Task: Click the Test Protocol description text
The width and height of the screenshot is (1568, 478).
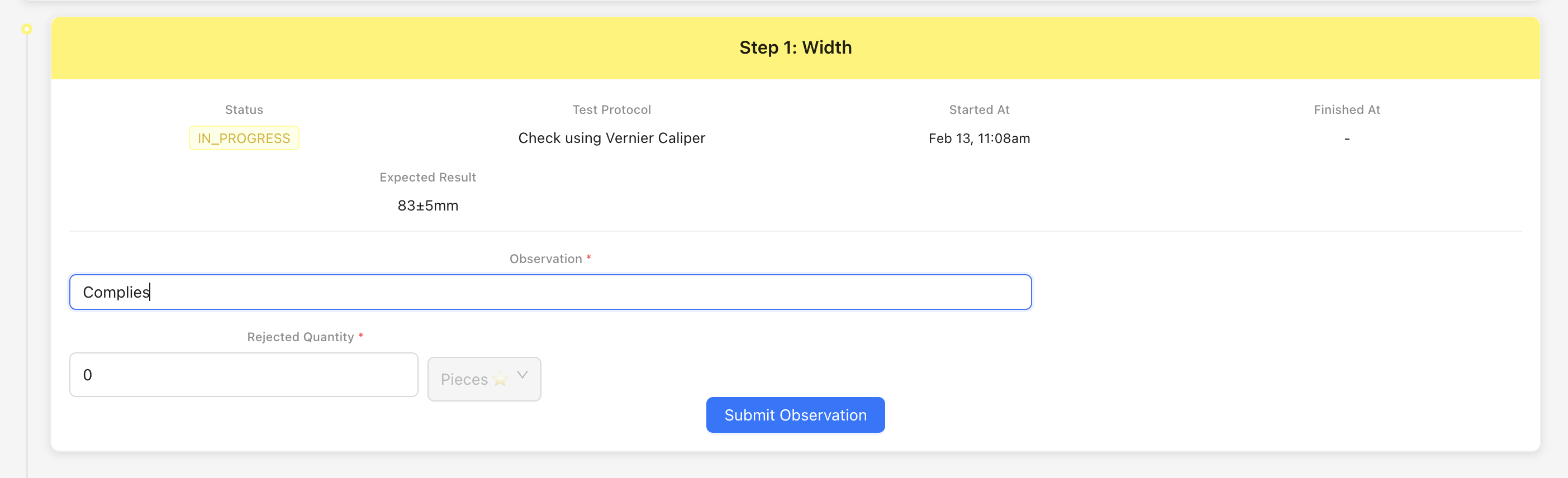Action: (x=611, y=138)
